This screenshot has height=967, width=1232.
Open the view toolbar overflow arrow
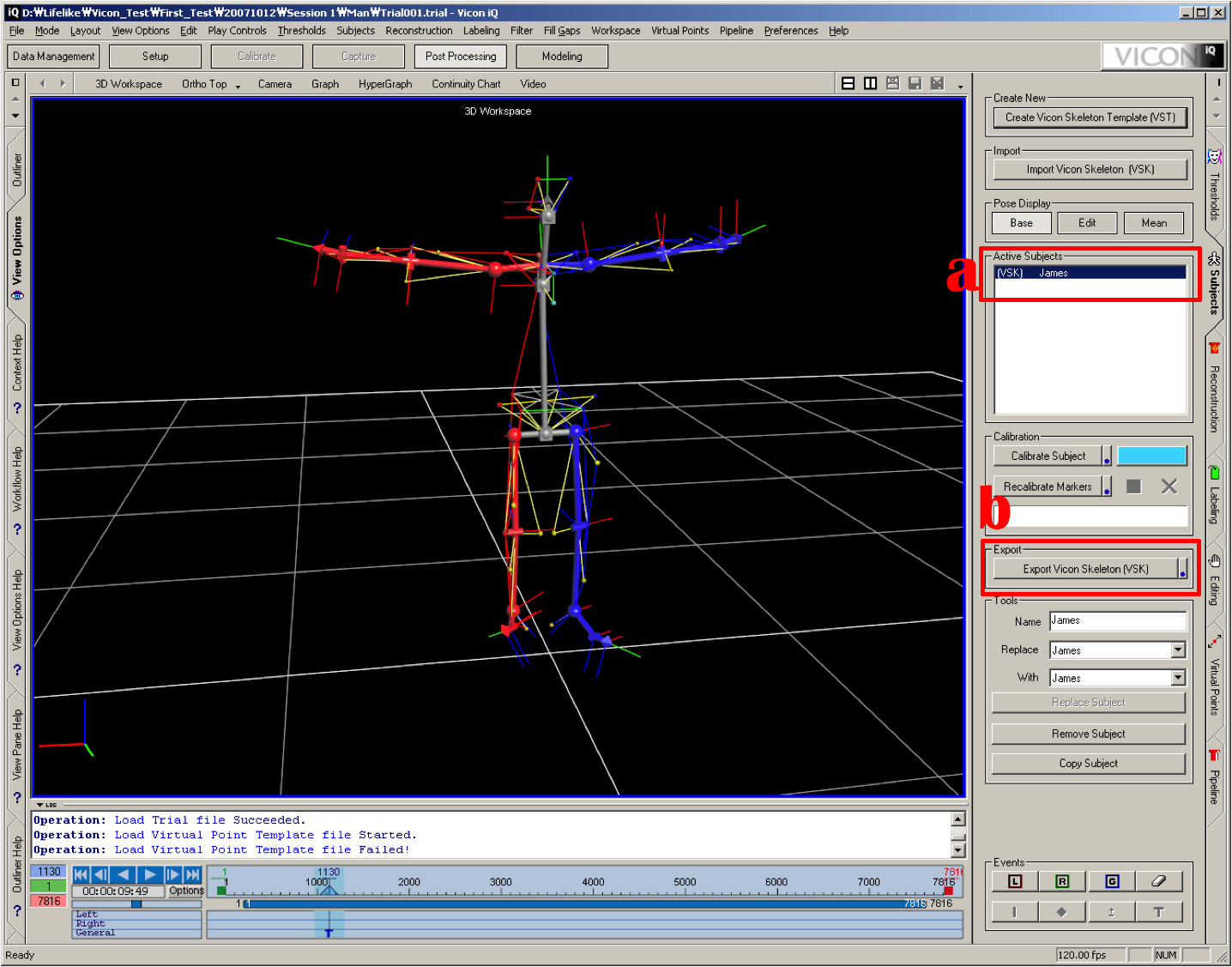click(960, 86)
